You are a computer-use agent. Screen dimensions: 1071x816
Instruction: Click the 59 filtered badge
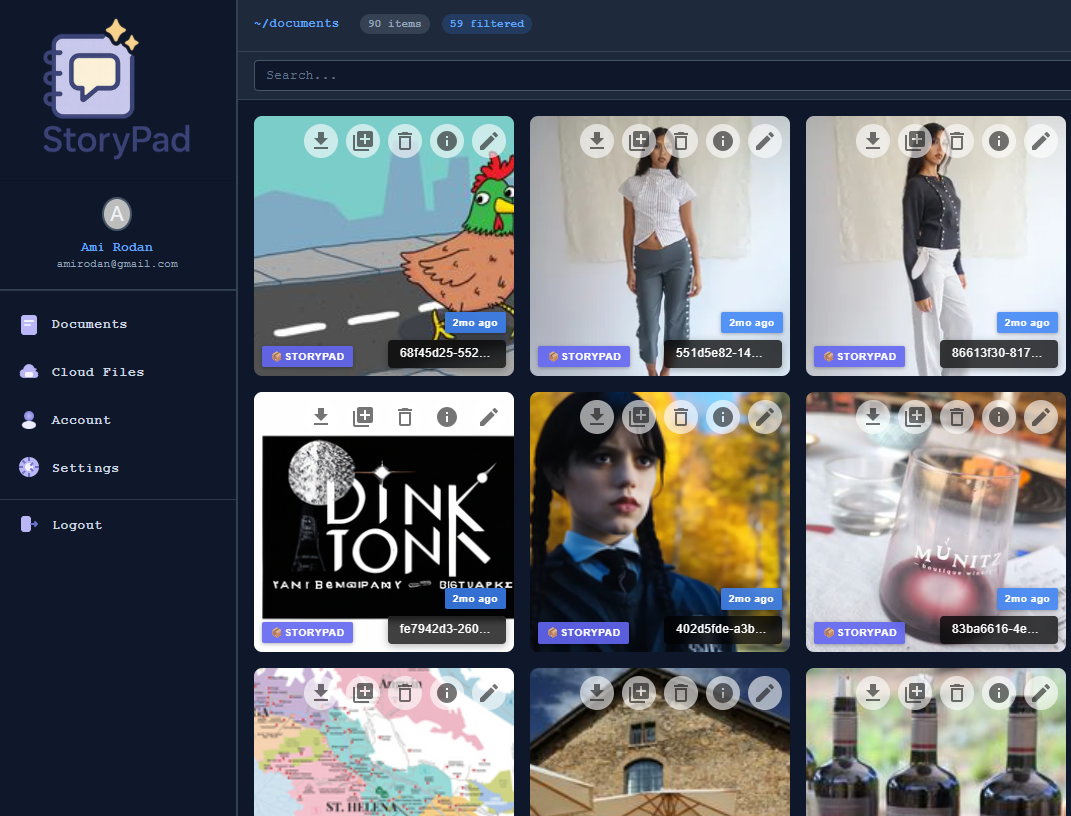486,23
